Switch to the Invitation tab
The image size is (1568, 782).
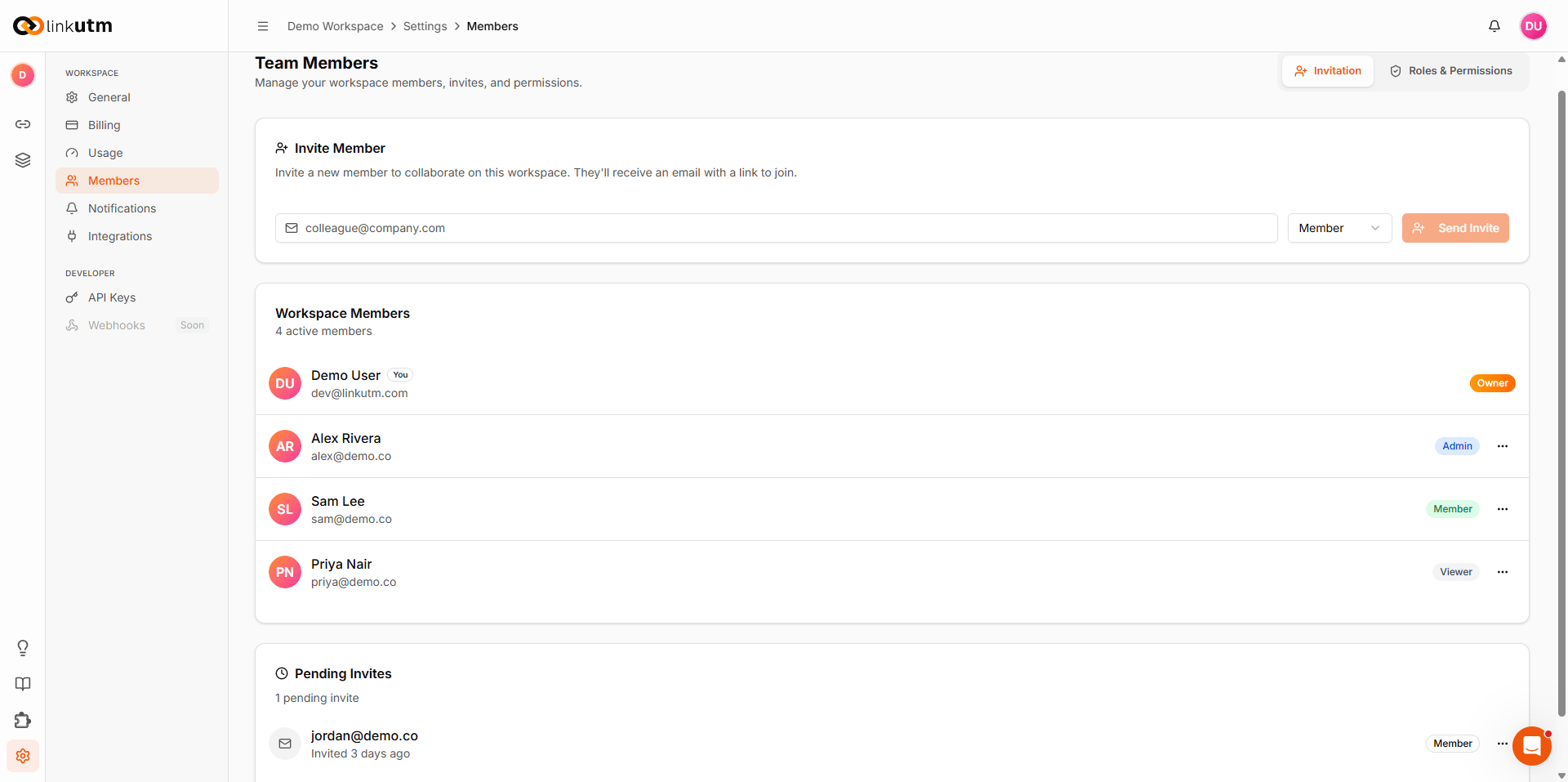click(x=1328, y=71)
